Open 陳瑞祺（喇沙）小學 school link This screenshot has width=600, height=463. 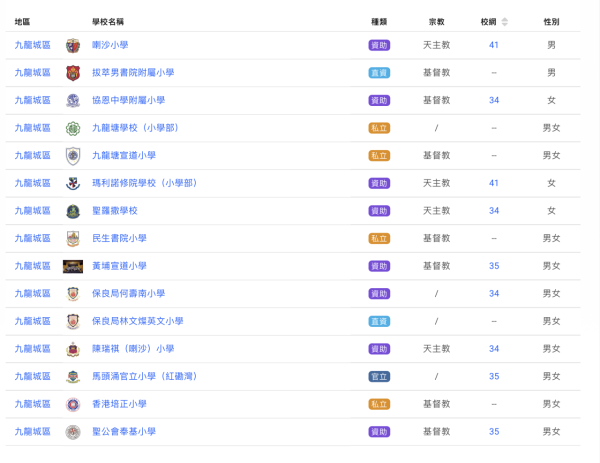(133, 349)
